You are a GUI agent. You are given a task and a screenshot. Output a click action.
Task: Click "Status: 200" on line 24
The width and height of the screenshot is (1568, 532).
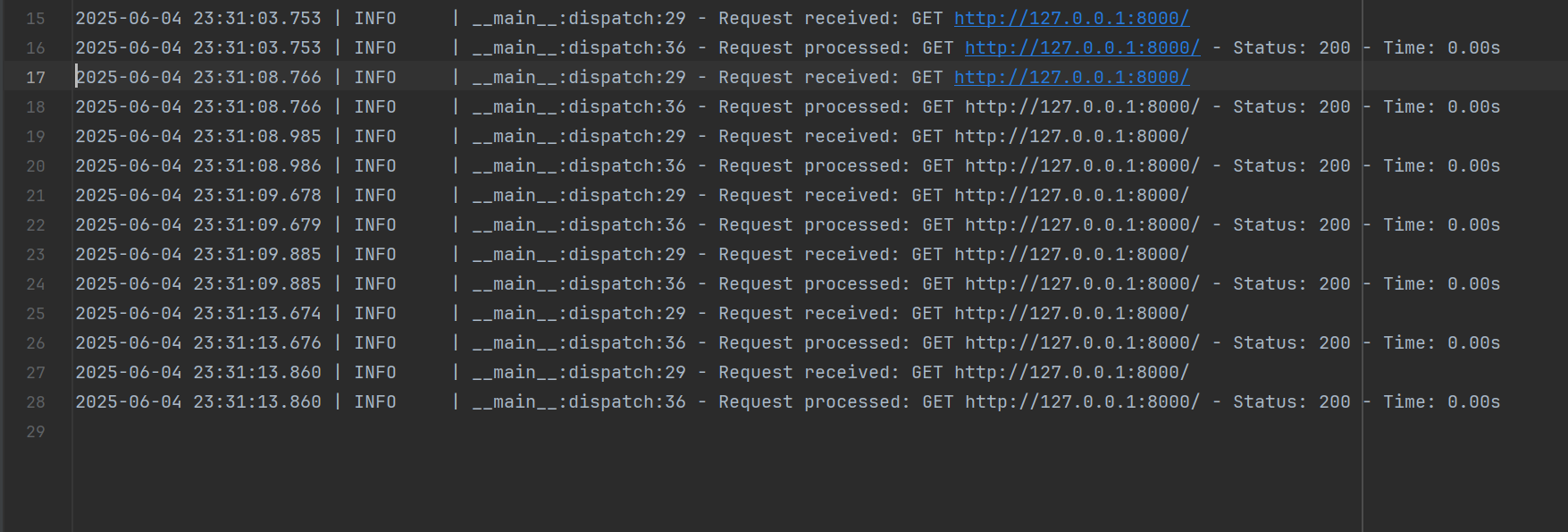click(x=1291, y=284)
